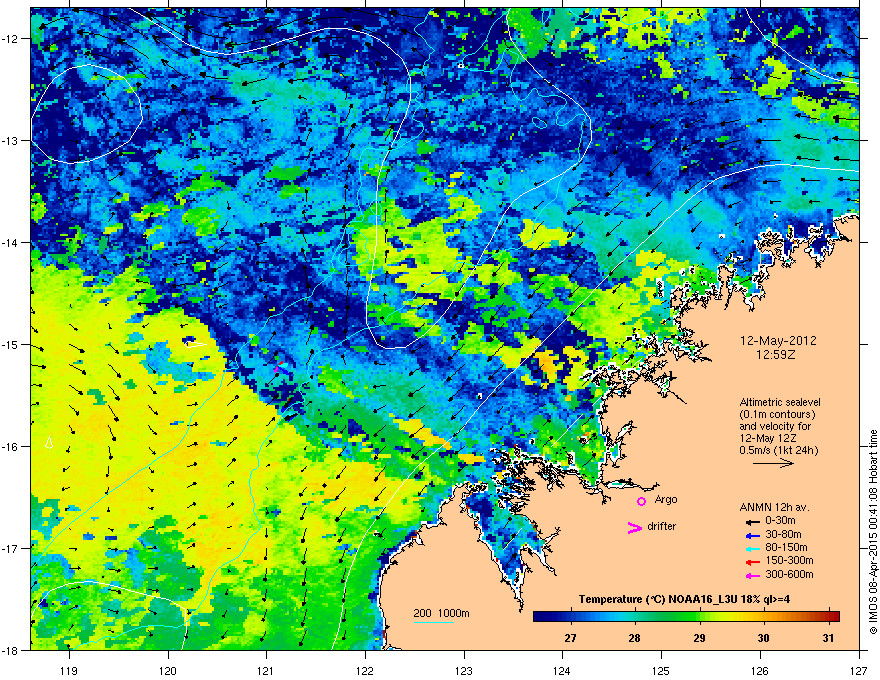Click the 31 tick on the color bar
880x680 pixels.
(x=828, y=638)
